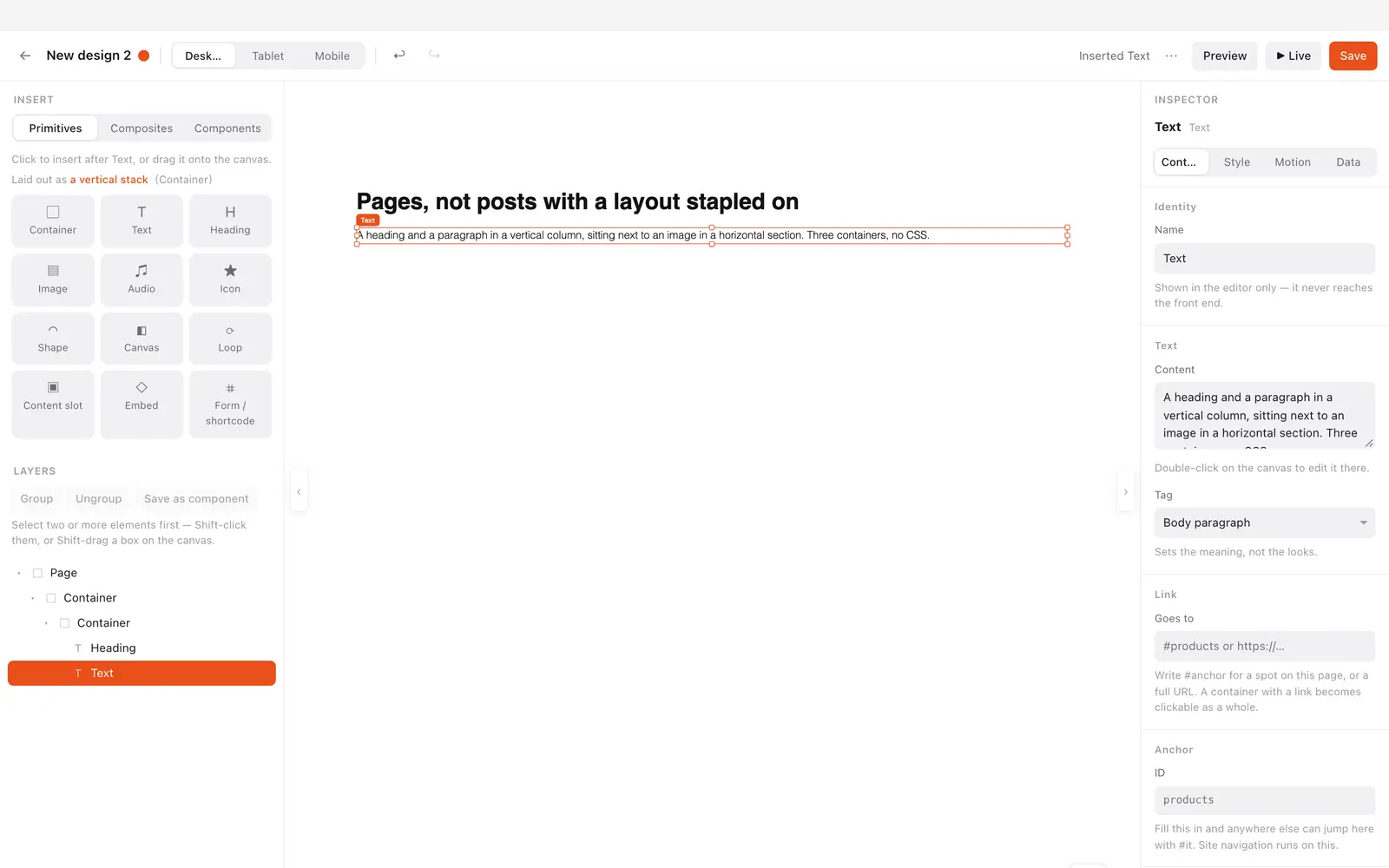Viewport: 1389px width, 868px height.
Task: Select the Heading layer in the tree
Action: (142, 648)
